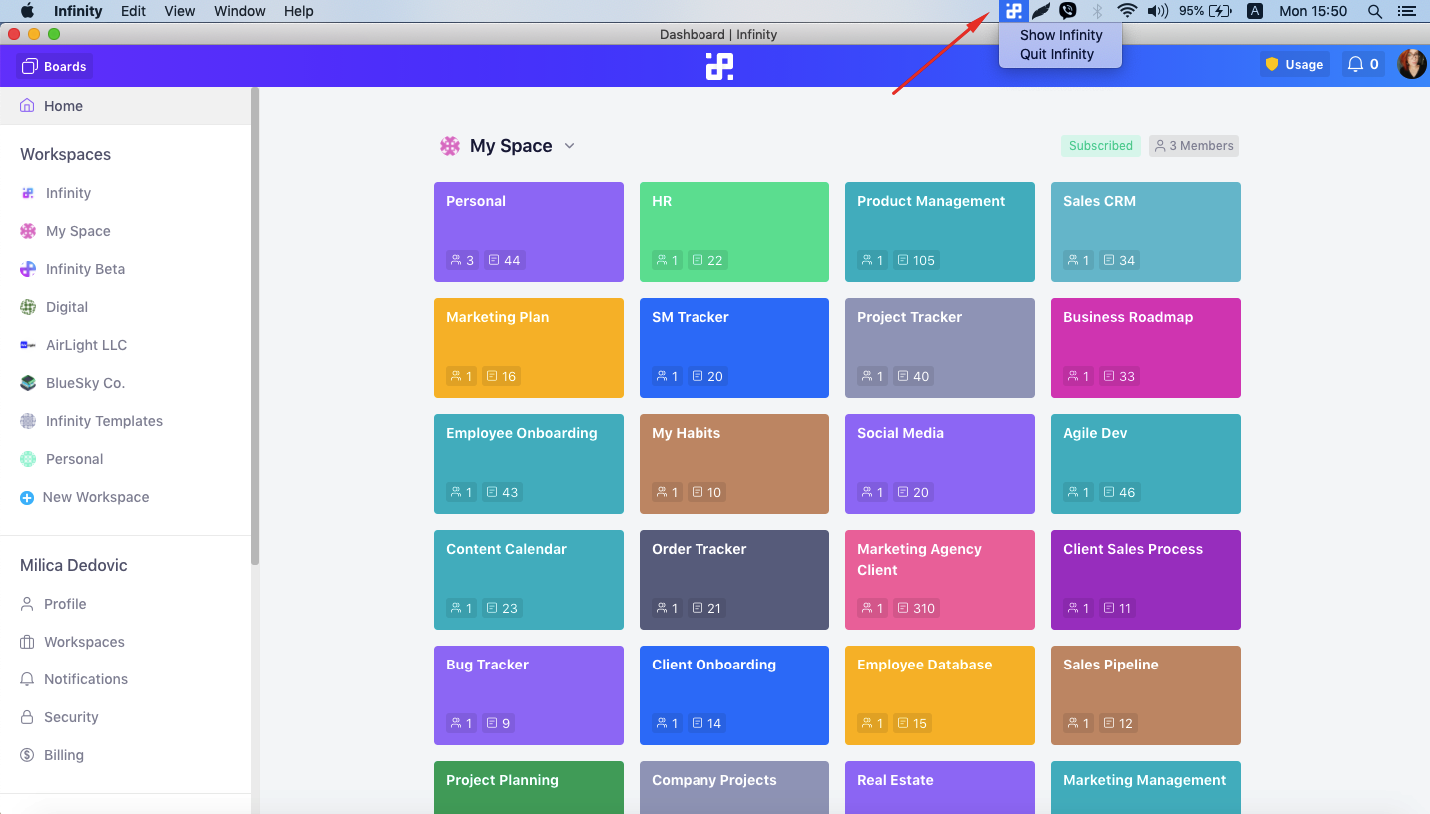Open the Content Calendar board

click(529, 580)
